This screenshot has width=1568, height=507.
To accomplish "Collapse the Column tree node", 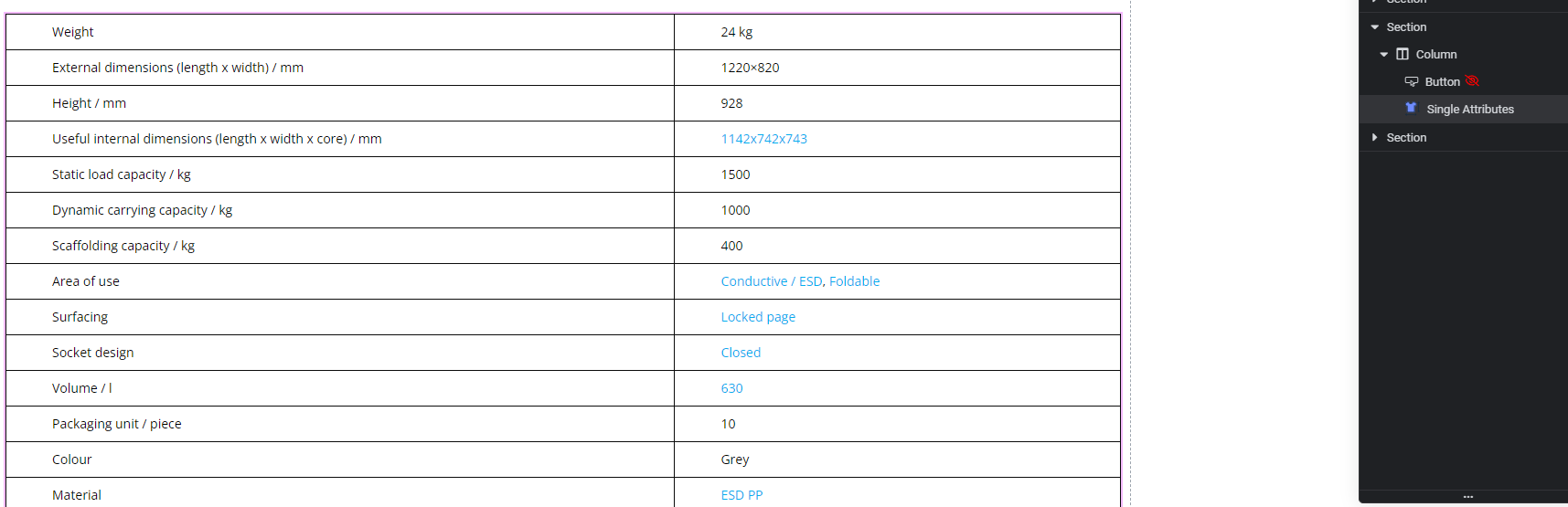I will coord(1383,55).
